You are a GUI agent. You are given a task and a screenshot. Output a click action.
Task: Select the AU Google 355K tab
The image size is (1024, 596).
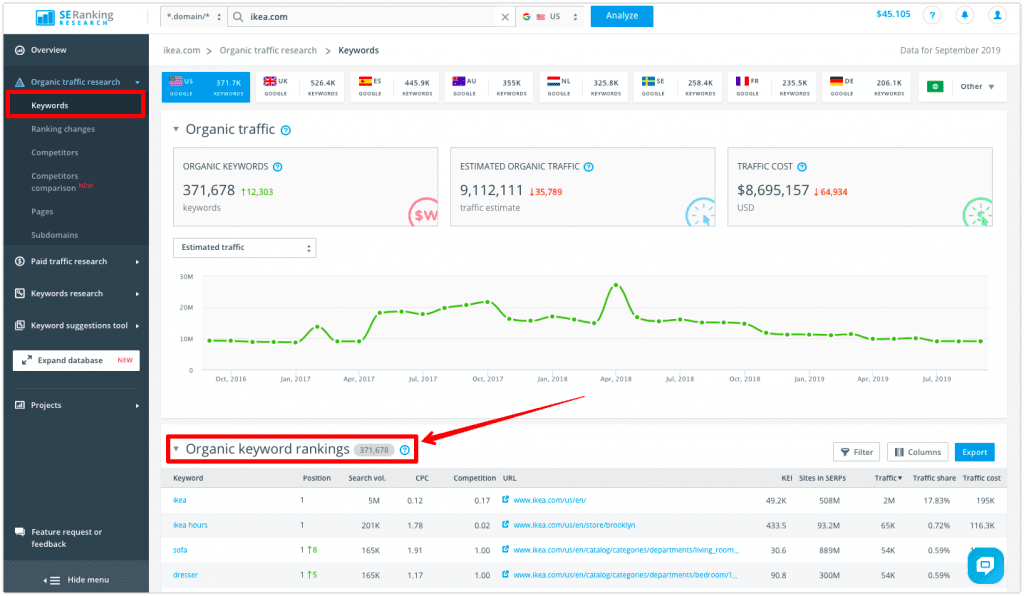pos(488,87)
